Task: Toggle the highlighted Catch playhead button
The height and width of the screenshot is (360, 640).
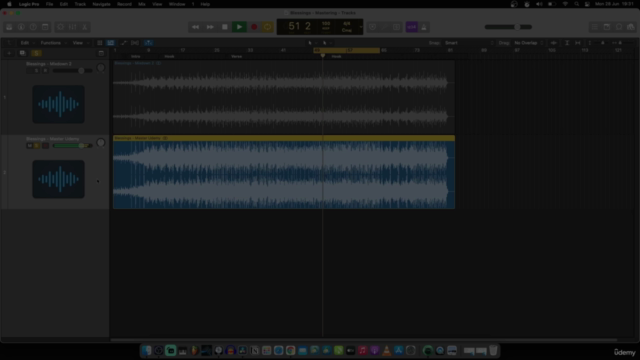Action: tap(149, 43)
